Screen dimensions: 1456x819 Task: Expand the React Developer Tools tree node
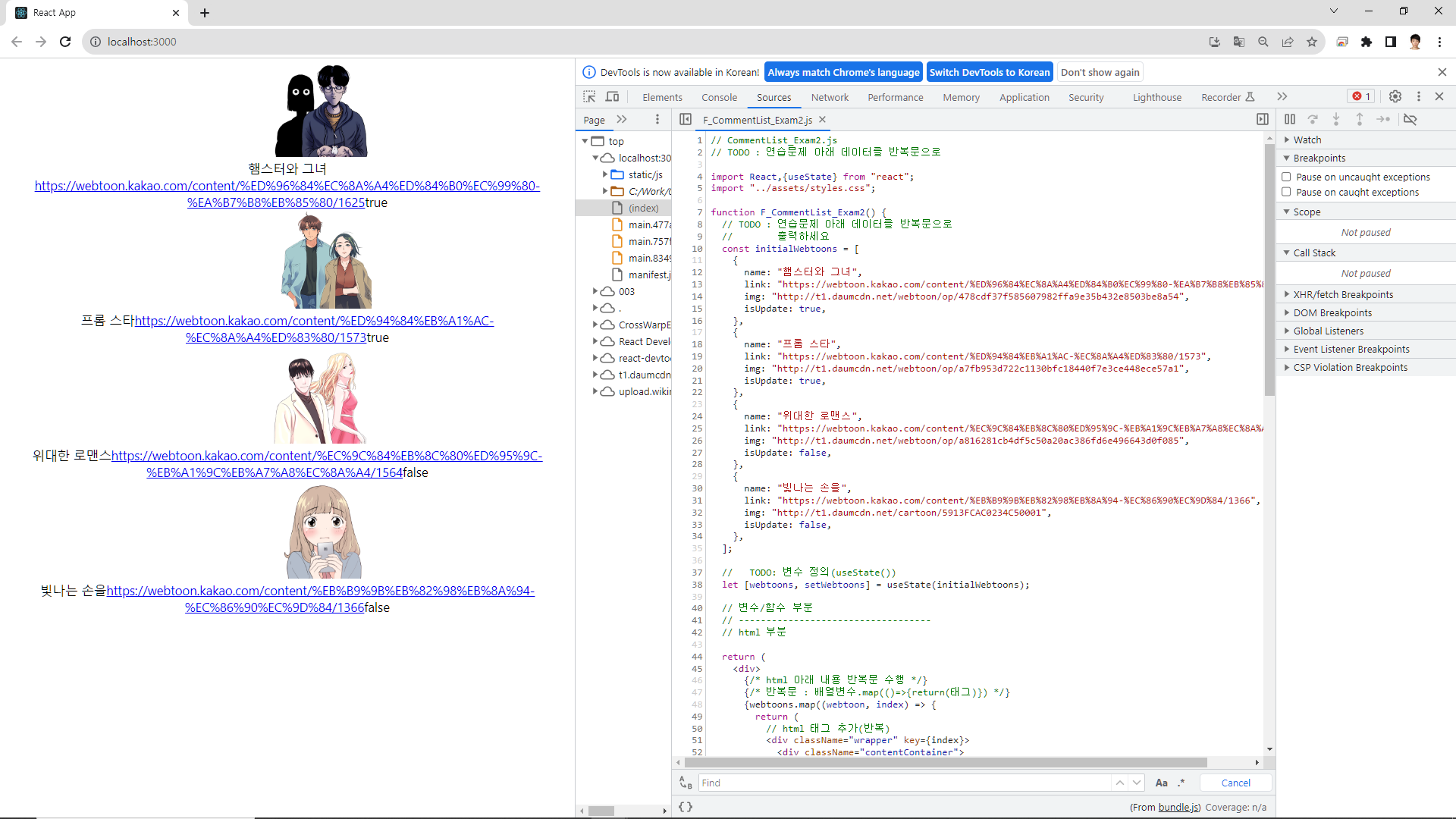coord(595,341)
